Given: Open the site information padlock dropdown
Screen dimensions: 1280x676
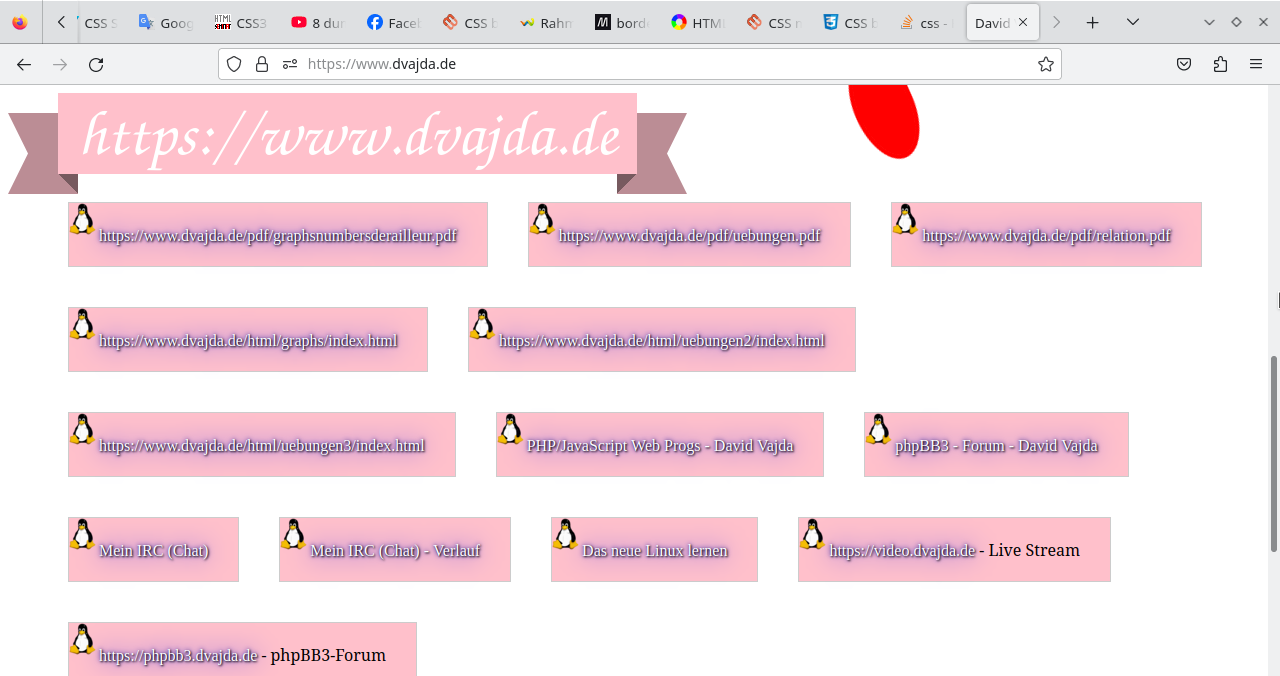Looking at the screenshot, I should (262, 64).
